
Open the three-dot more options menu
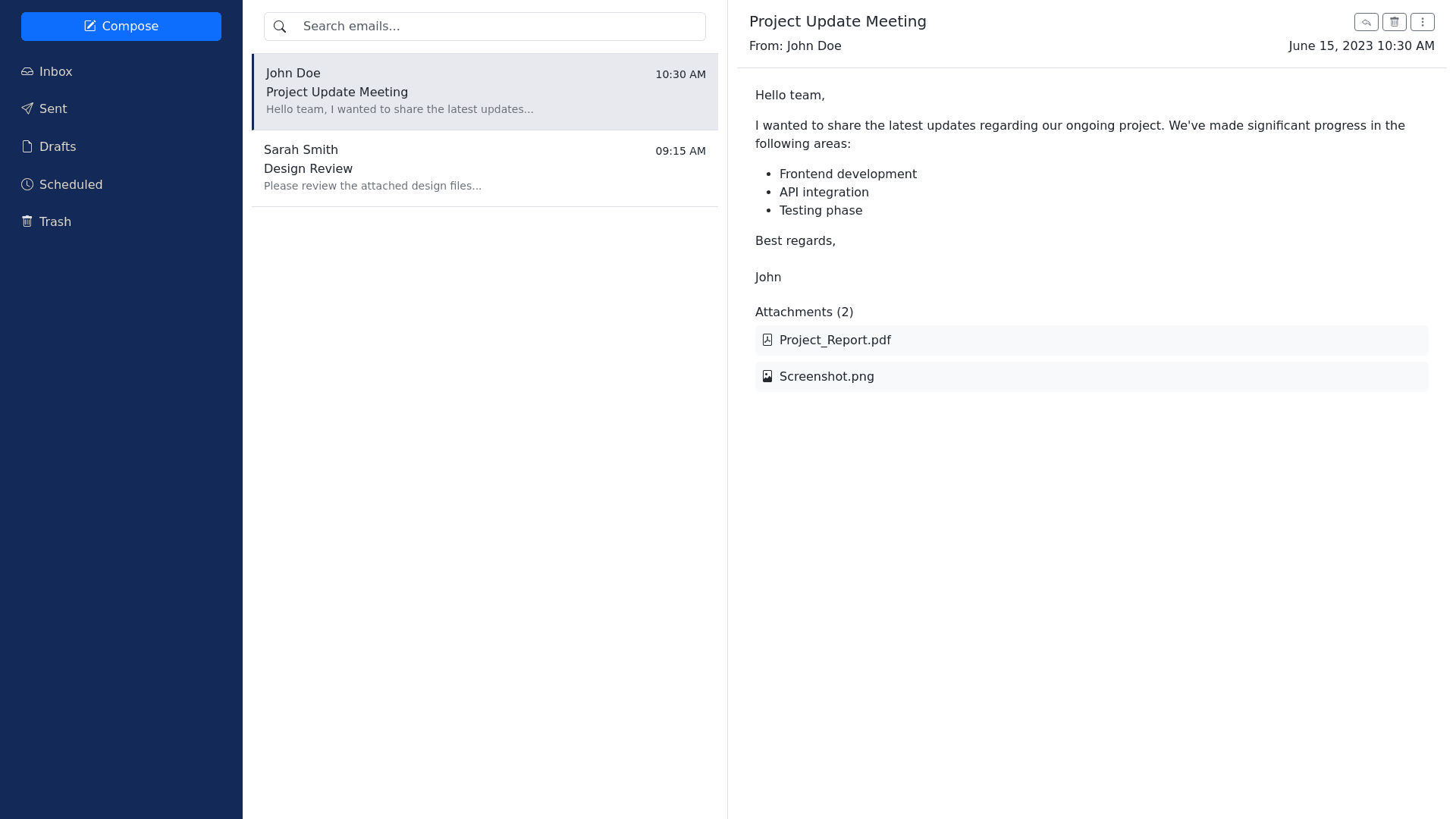[x=1422, y=22]
